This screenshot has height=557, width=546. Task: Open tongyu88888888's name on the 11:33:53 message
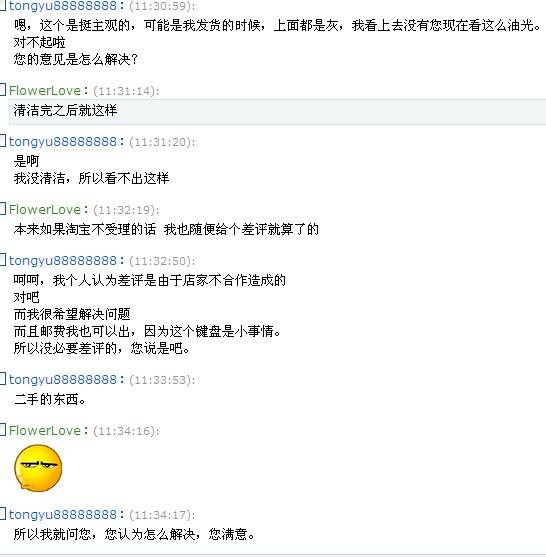click(63, 380)
